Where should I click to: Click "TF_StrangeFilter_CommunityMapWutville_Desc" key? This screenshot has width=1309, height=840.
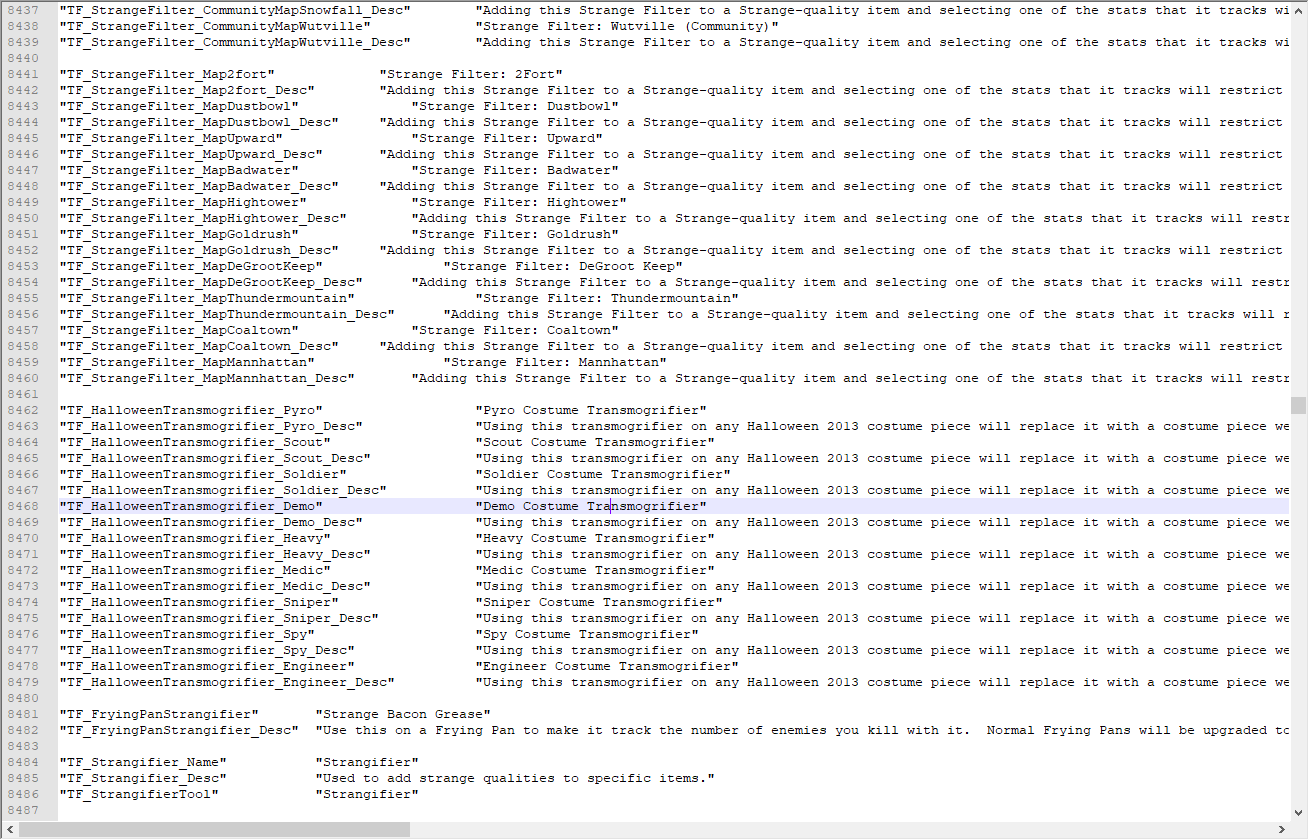[x=235, y=42]
